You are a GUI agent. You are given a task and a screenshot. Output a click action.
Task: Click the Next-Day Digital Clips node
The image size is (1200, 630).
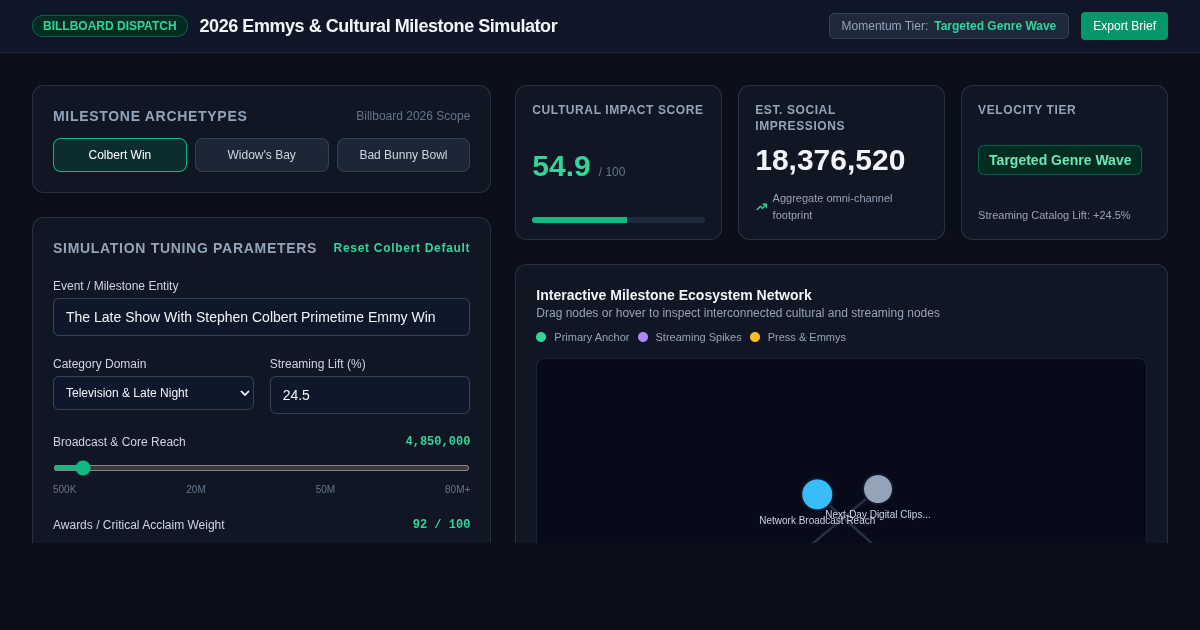[878, 489]
